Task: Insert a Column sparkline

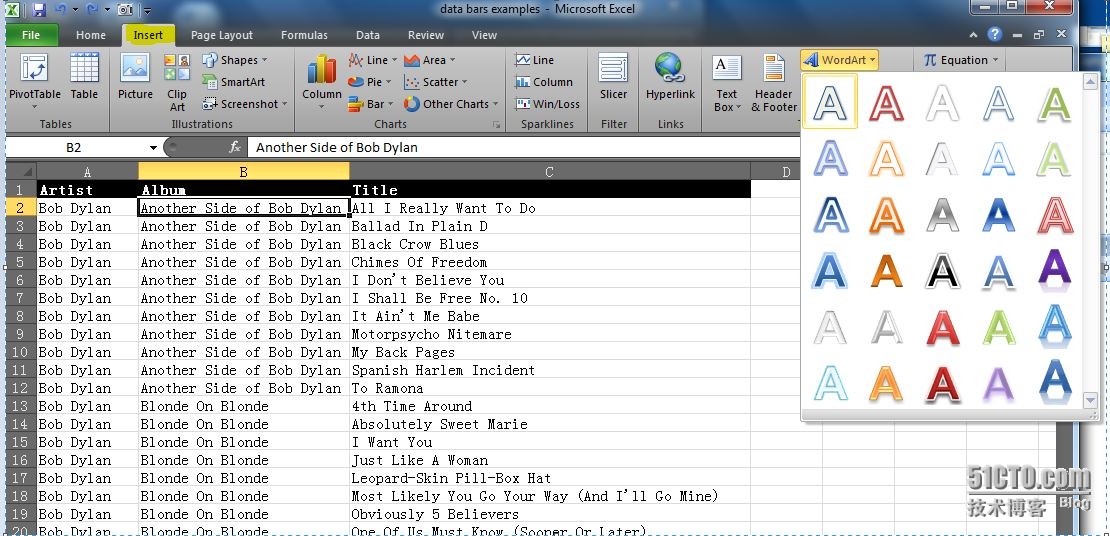Action: coord(544,82)
